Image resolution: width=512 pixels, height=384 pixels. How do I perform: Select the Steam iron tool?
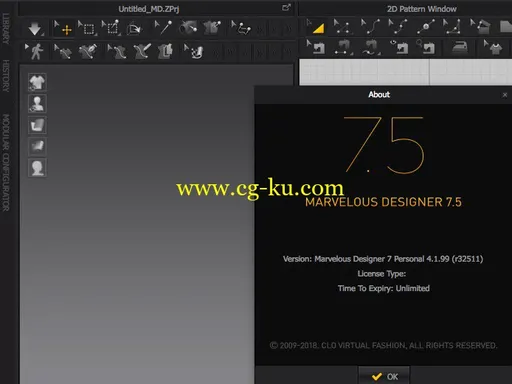pos(459,47)
